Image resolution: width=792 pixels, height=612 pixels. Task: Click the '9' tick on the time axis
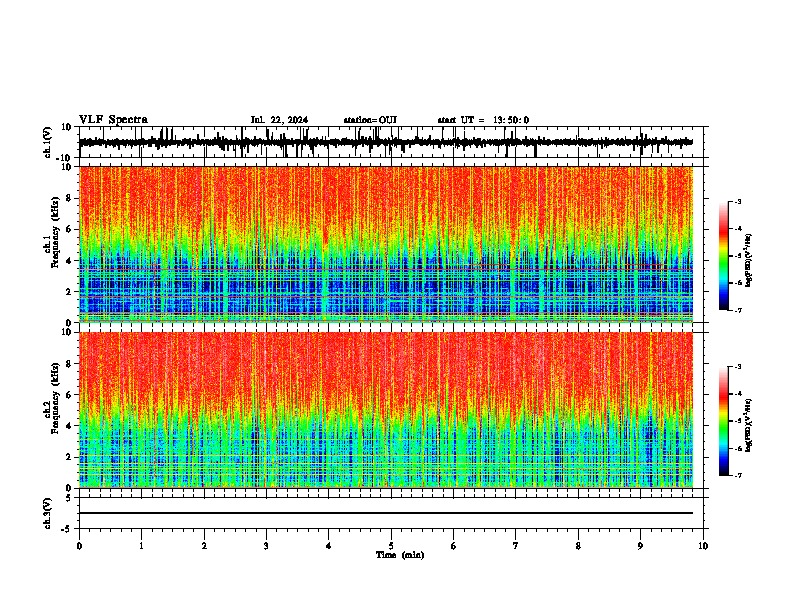(x=640, y=546)
